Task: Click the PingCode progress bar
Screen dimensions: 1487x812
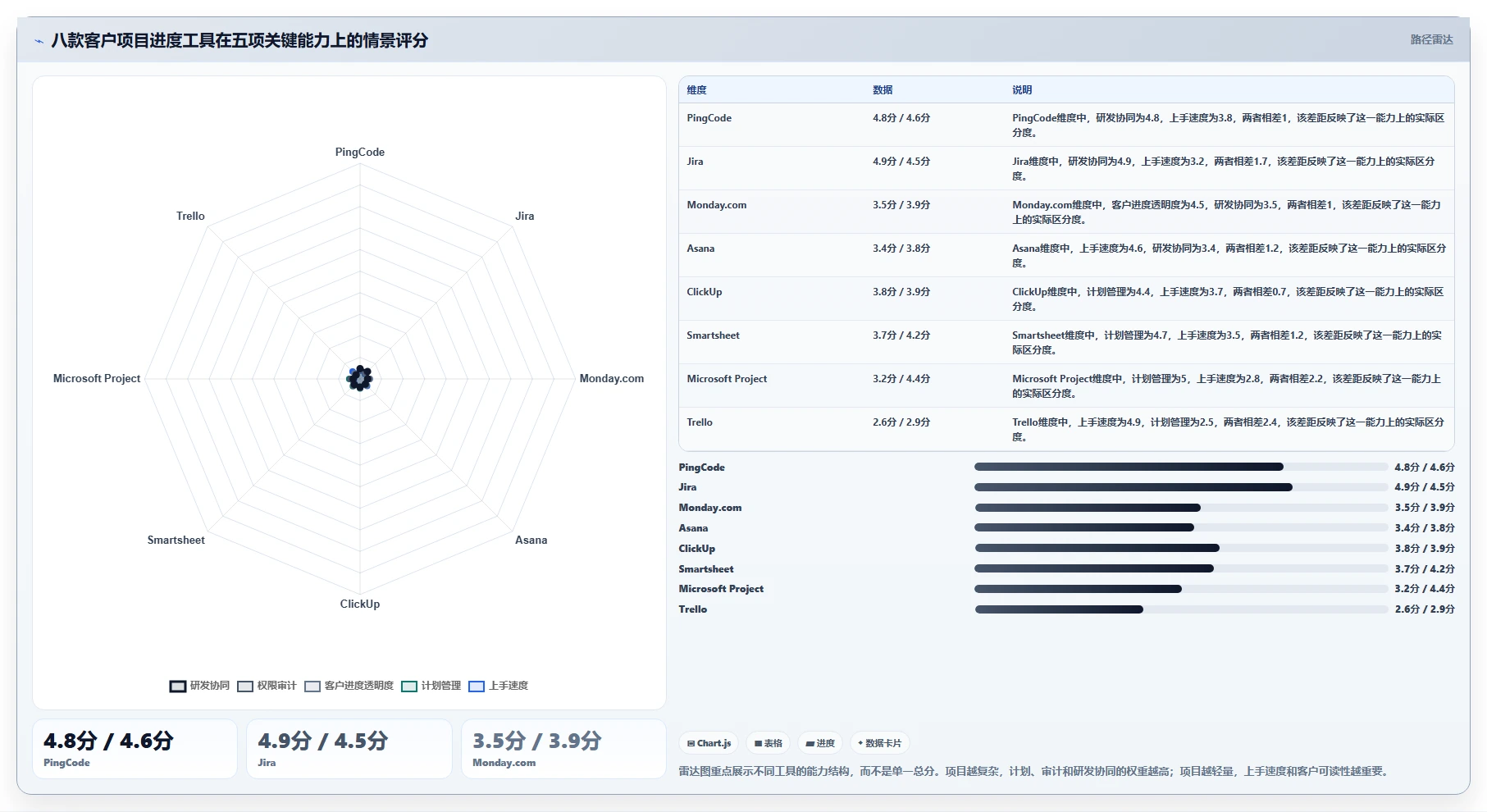Action: [1181, 467]
